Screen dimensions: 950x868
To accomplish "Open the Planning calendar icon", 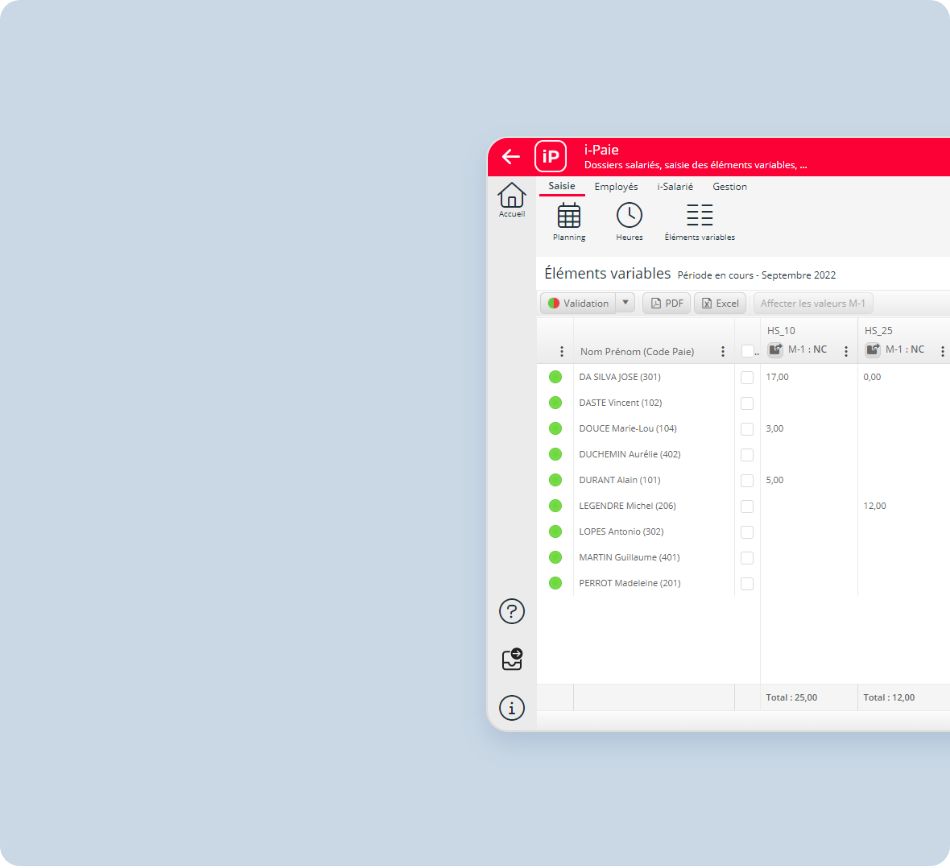I will 569,215.
